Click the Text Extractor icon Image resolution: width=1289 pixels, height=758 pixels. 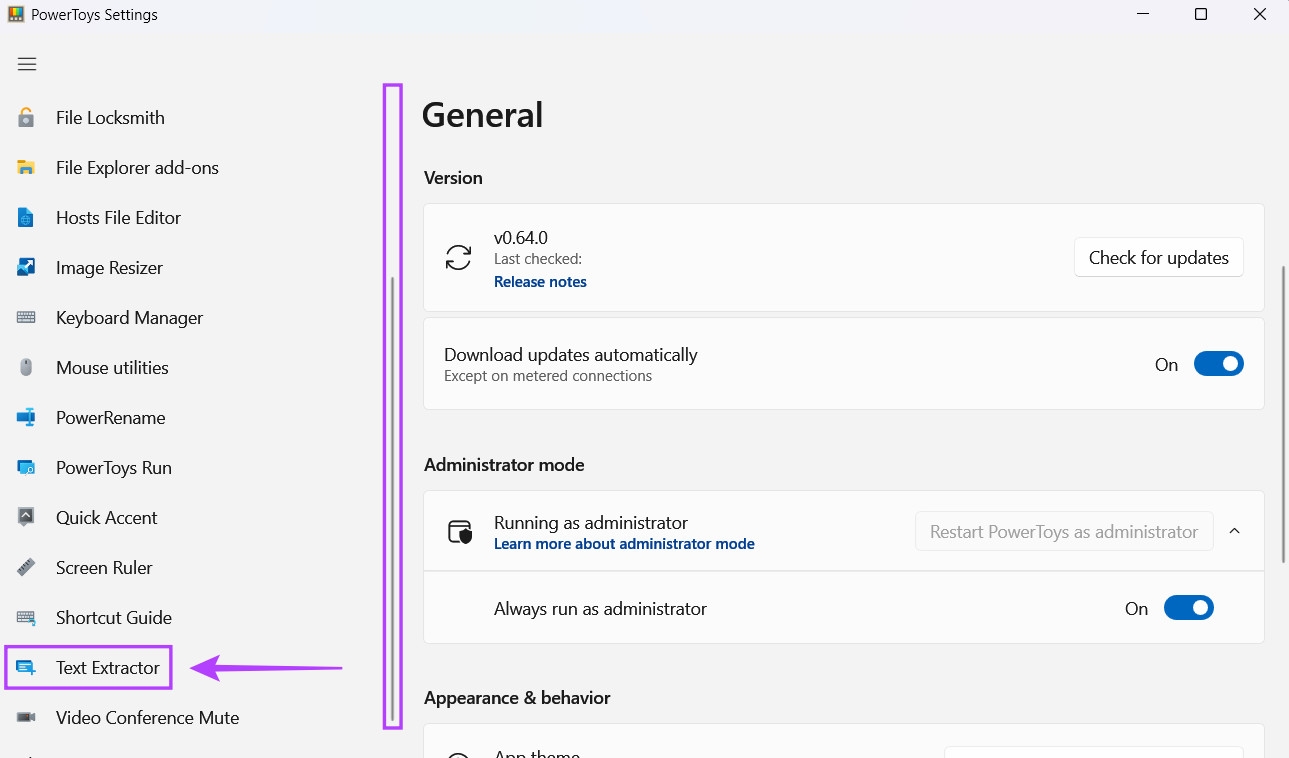[x=26, y=667]
